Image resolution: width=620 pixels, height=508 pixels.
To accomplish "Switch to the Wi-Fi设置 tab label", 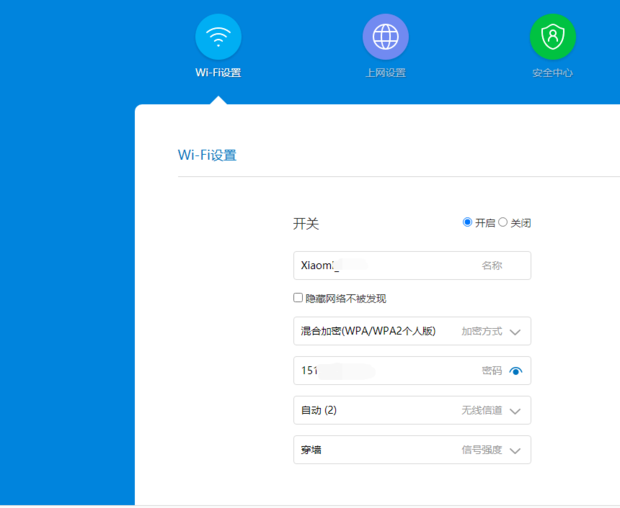I will point(218,73).
